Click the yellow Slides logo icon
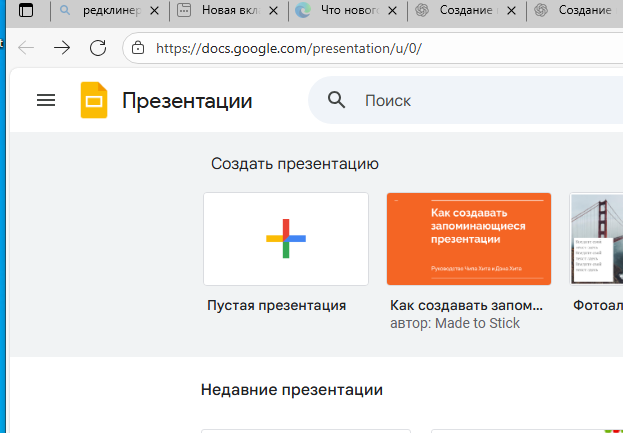This screenshot has width=623, height=433. (x=94, y=100)
